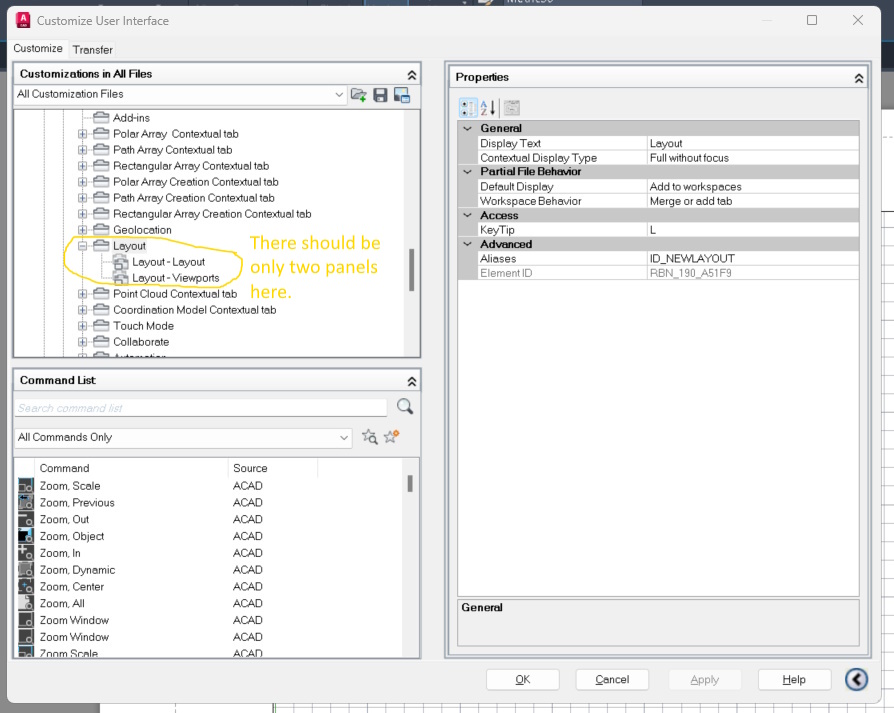Switch Properties panel to categorized view
The image size is (894, 713).
tap(467, 108)
